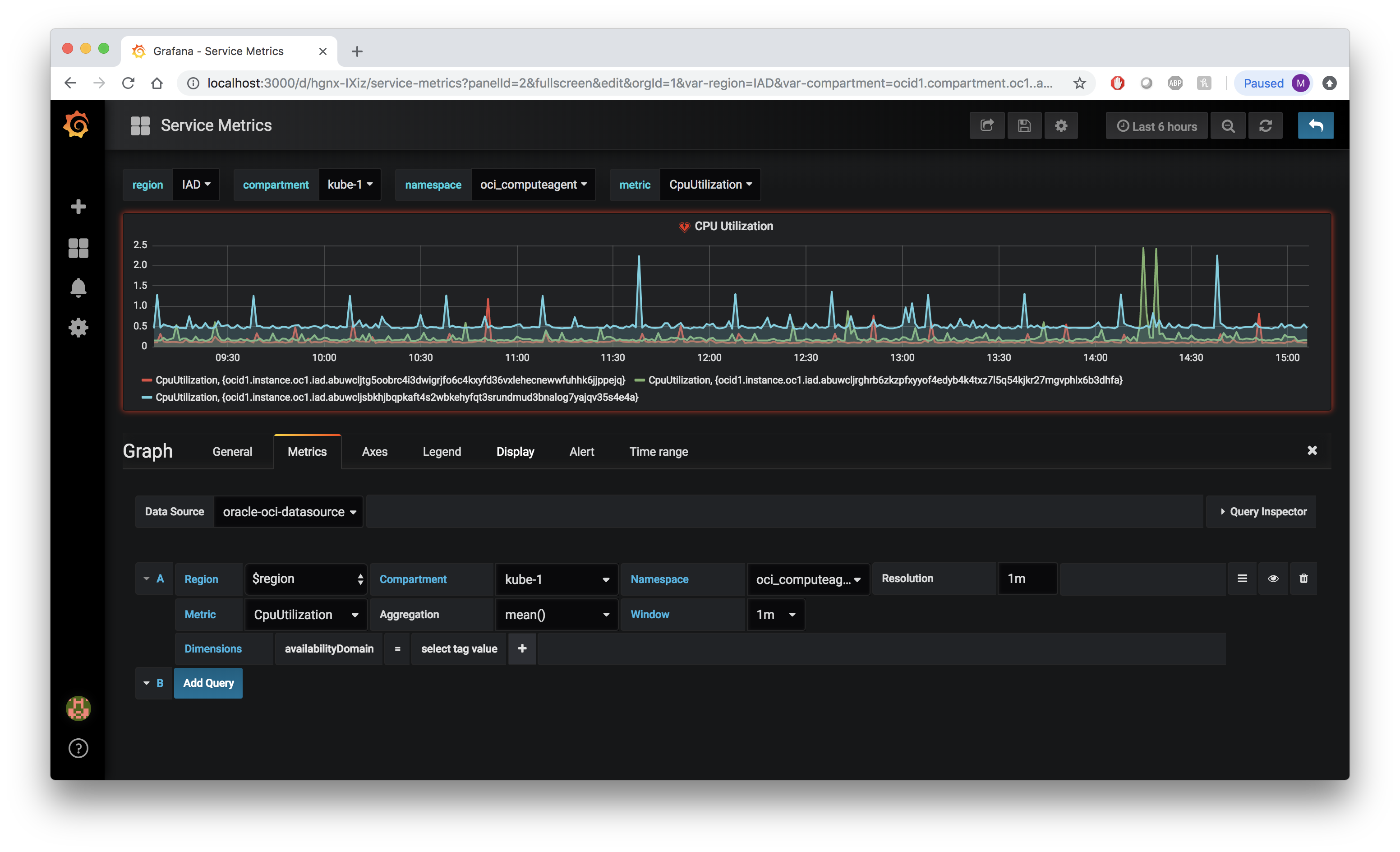Screen dimensions: 1400x852
Task: Delete query A with trash icon
Action: [x=1303, y=579]
